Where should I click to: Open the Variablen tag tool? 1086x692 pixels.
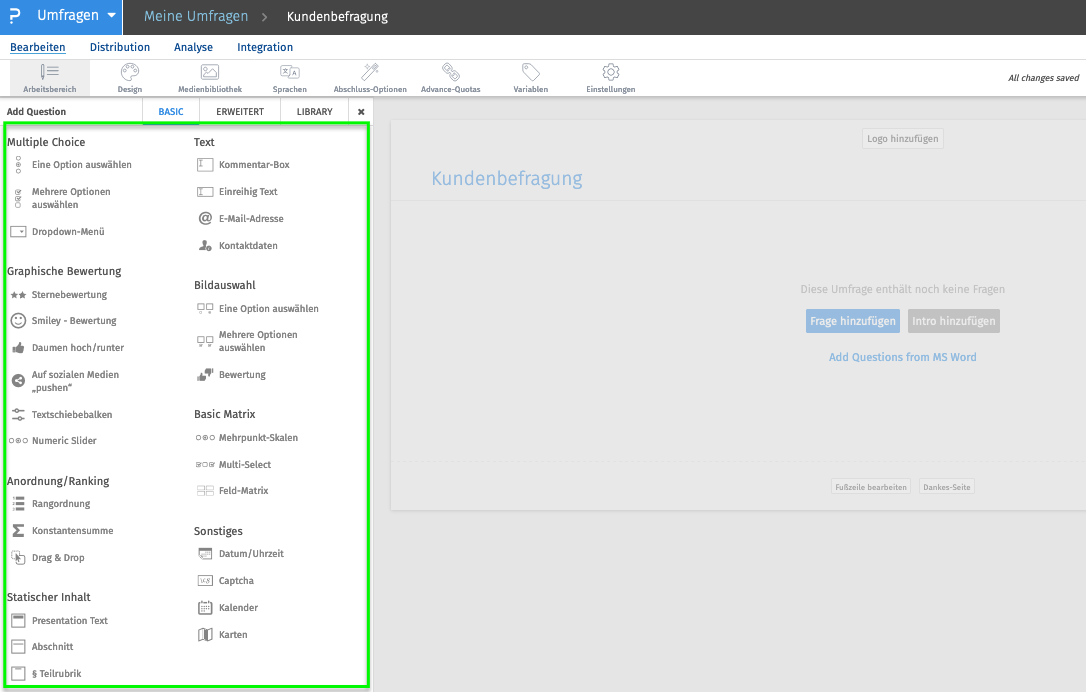530,78
